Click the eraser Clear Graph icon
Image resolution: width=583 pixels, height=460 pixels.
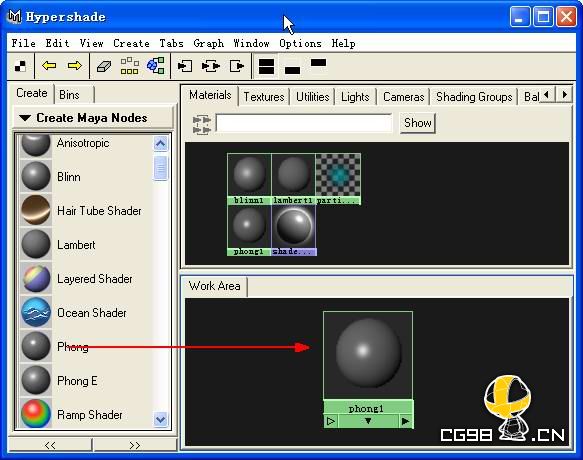click(104, 67)
